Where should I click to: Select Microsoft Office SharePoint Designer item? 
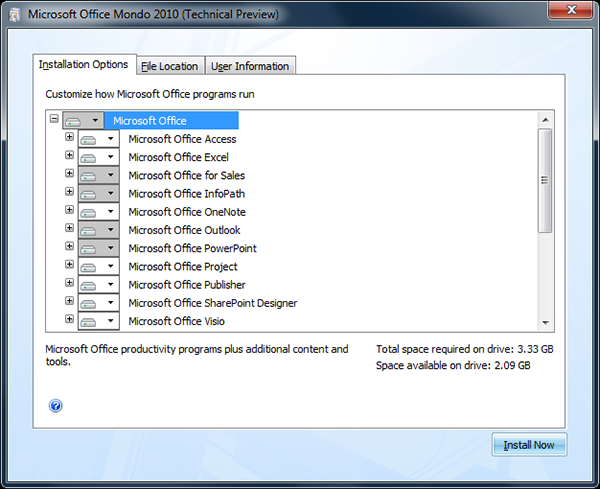click(x=212, y=303)
